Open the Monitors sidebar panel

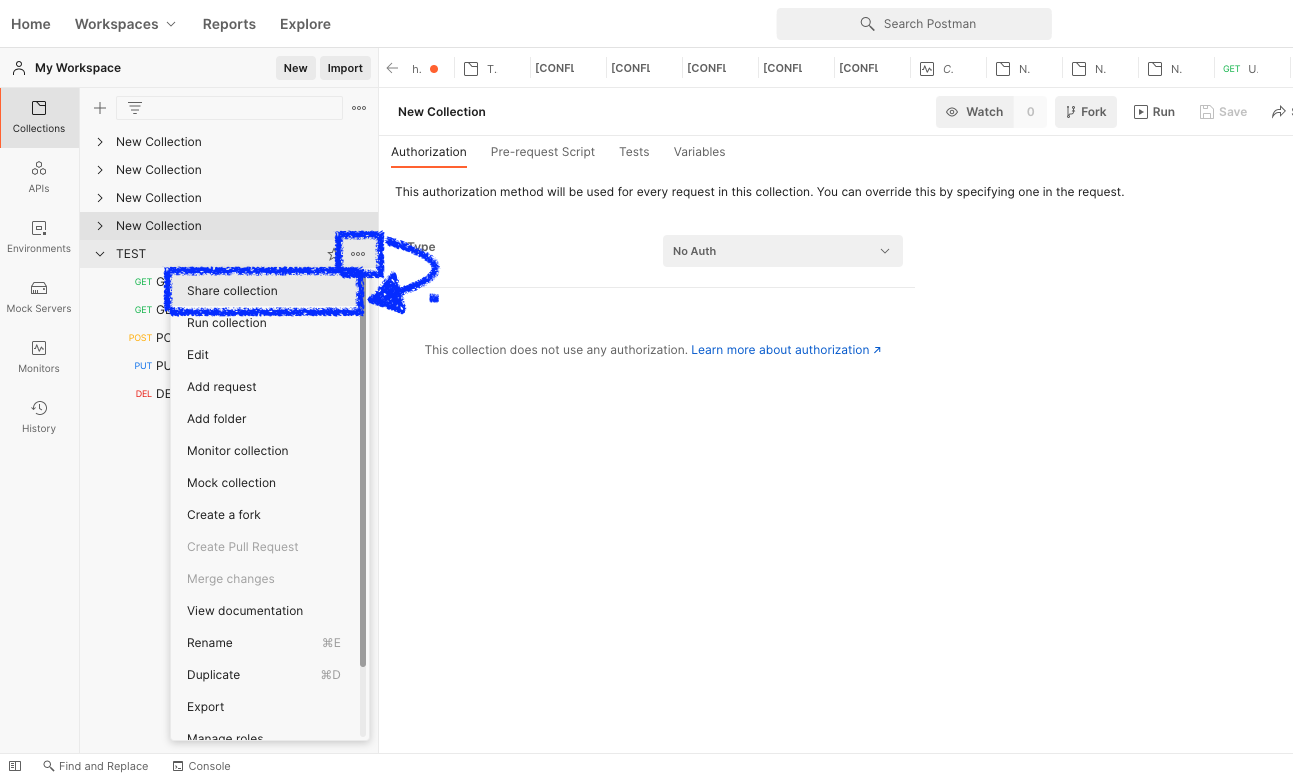39,357
